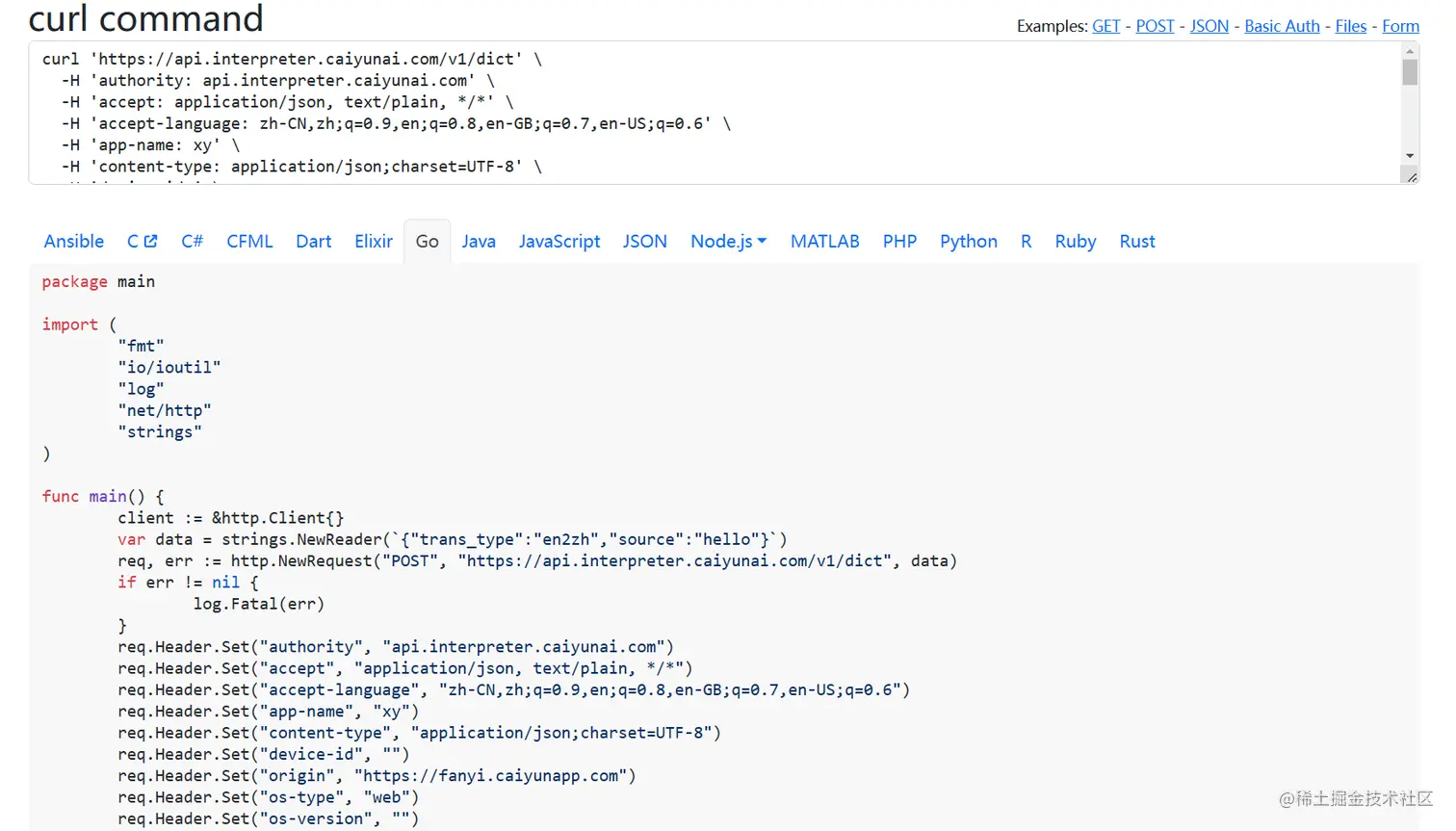Click the http.NewRequest POST line
The image size is (1456, 831).
tap(537, 560)
